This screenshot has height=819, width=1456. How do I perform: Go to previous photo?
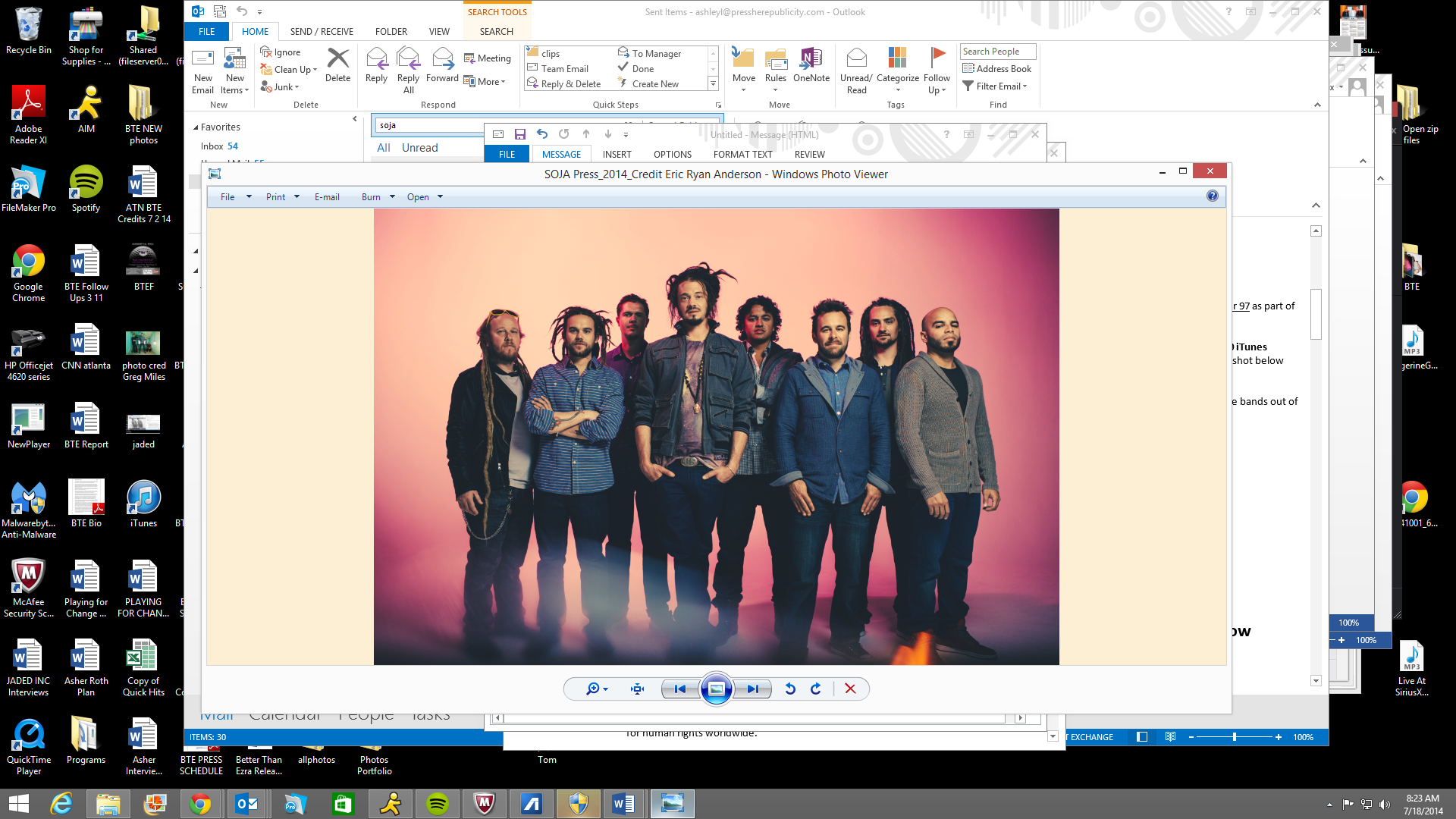pyautogui.click(x=680, y=689)
